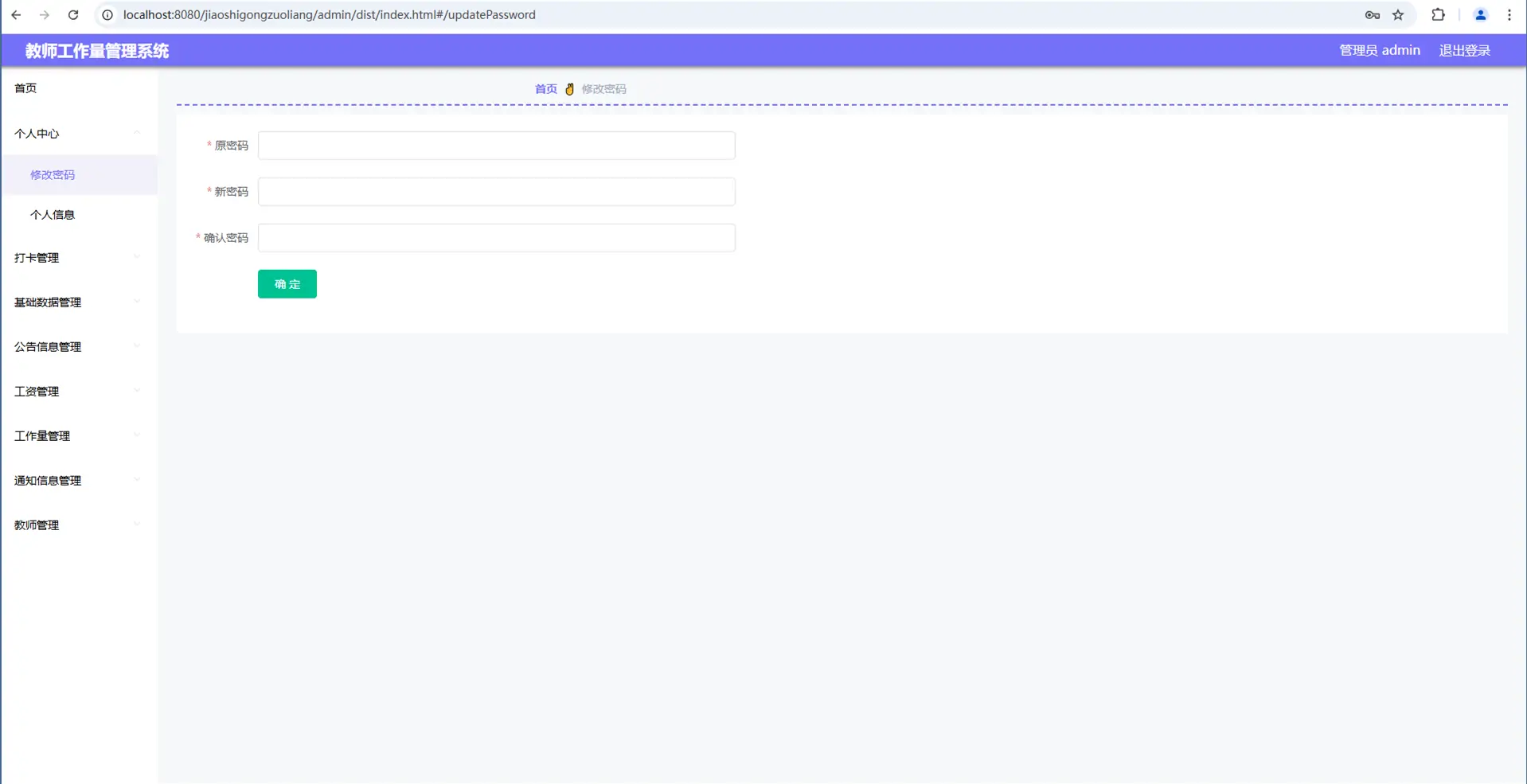Reload the page with refresh icon
Screen dimensions: 1527x784
point(73,15)
